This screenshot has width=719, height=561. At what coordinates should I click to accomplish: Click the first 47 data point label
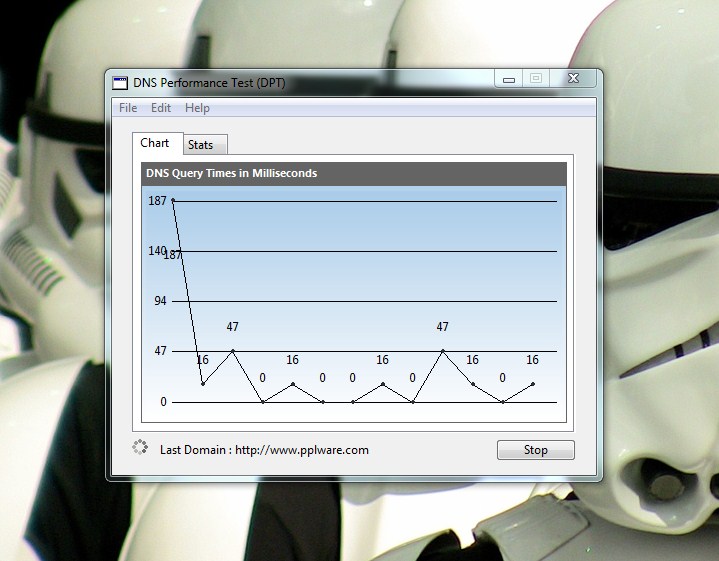[x=232, y=327]
